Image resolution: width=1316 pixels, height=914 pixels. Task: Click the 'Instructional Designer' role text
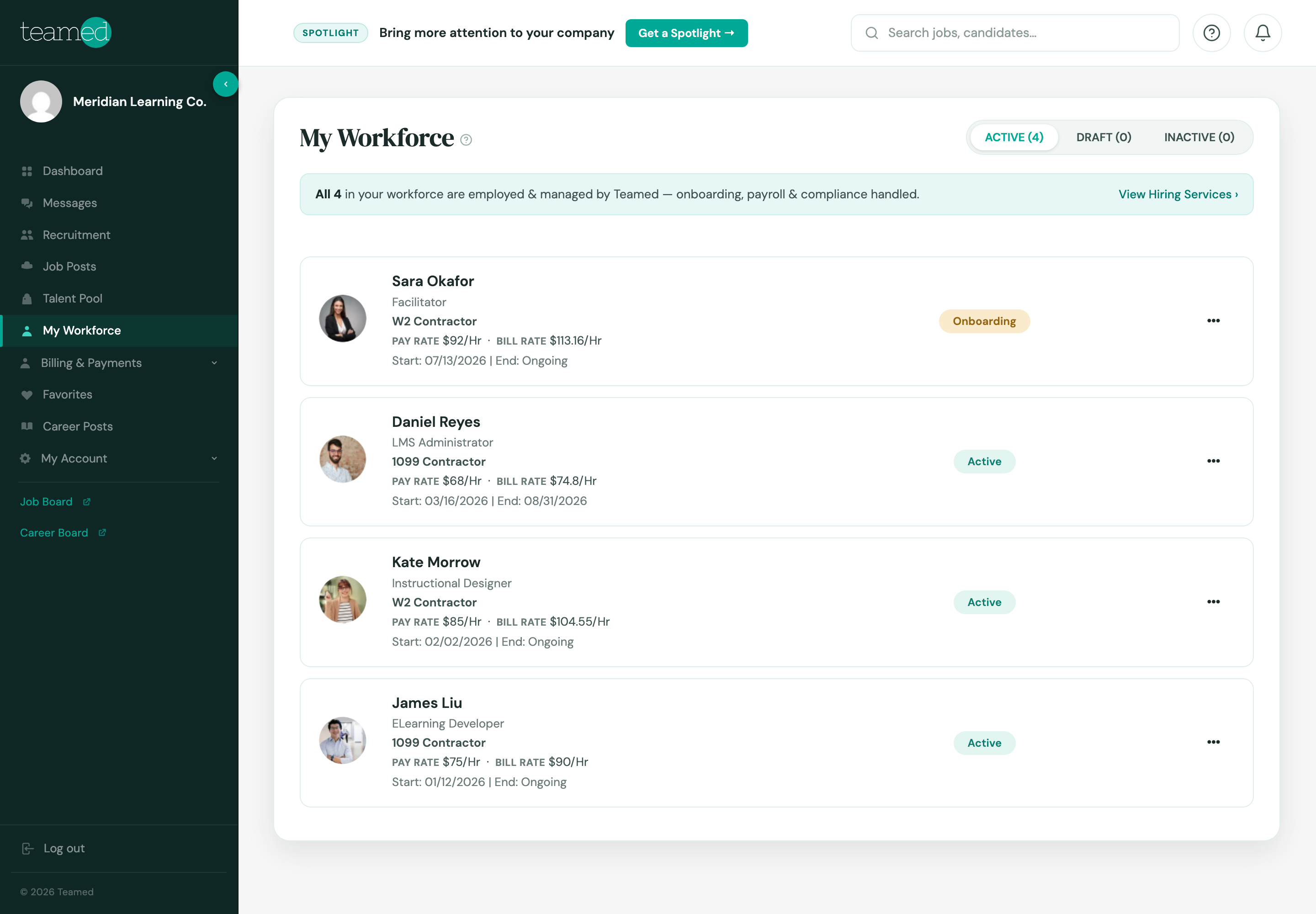pos(451,584)
